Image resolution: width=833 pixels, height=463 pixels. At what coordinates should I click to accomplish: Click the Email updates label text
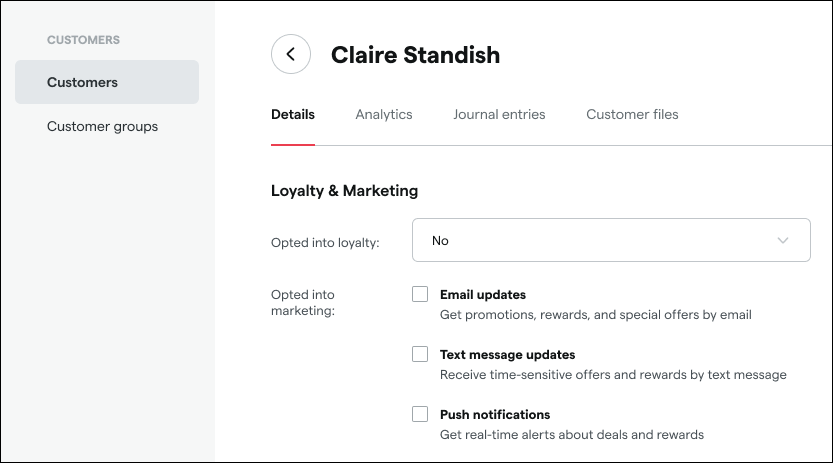click(x=483, y=295)
